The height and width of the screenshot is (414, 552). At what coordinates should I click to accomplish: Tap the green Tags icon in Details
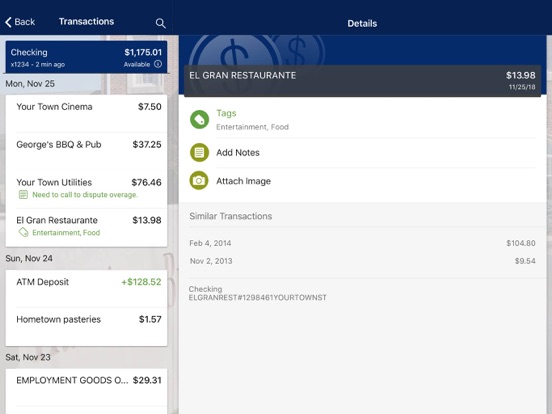coord(199,119)
